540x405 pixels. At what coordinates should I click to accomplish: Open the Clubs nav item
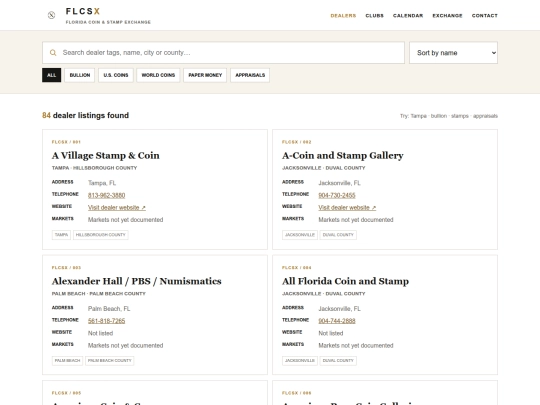click(x=374, y=15)
